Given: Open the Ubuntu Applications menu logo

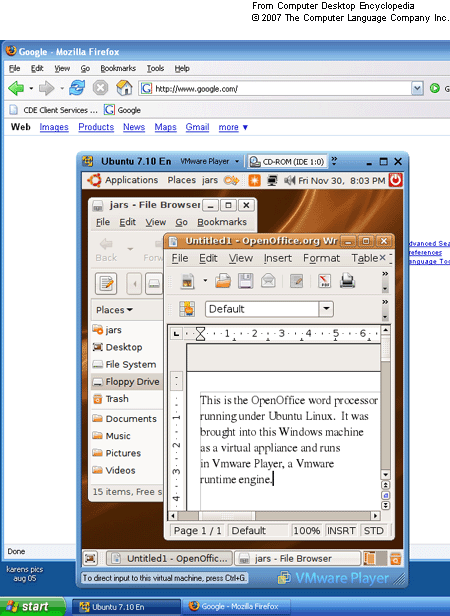Looking at the screenshot, I should (x=94, y=180).
